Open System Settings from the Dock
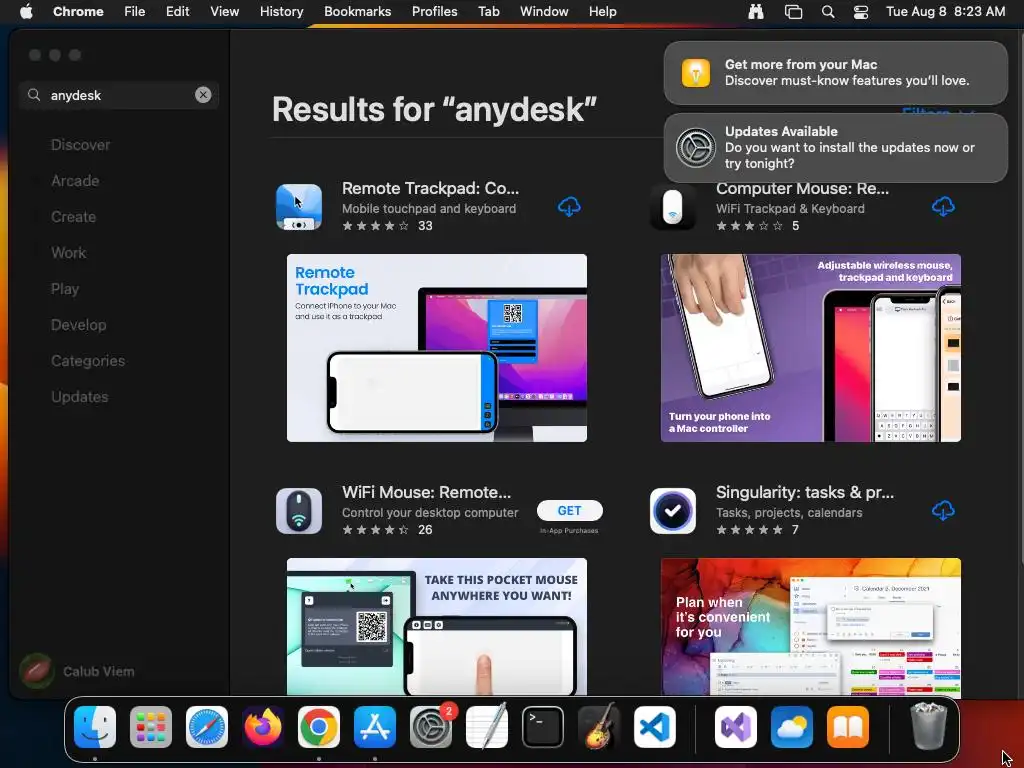 click(431, 727)
